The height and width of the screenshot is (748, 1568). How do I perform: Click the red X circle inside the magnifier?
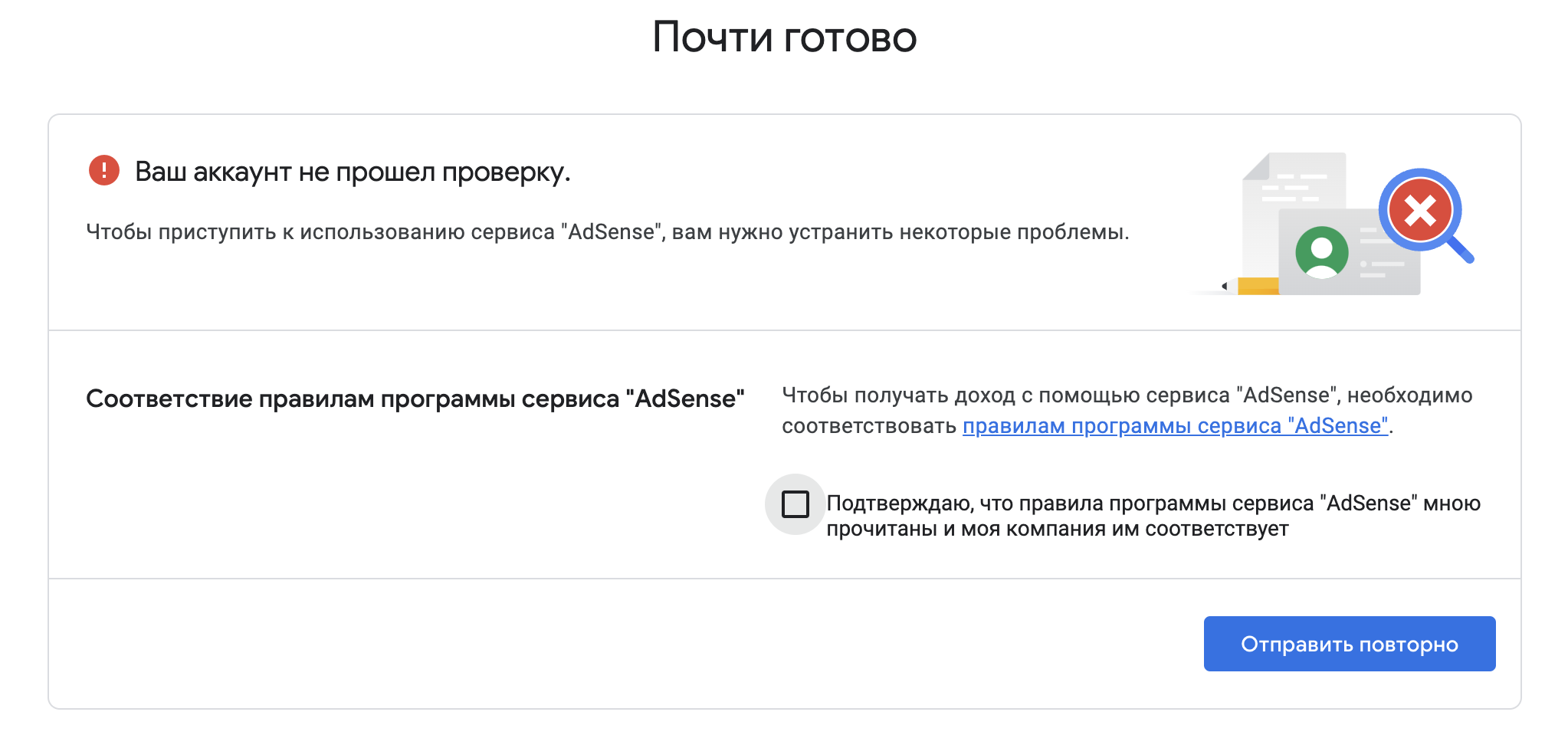pyautogui.click(x=1420, y=210)
